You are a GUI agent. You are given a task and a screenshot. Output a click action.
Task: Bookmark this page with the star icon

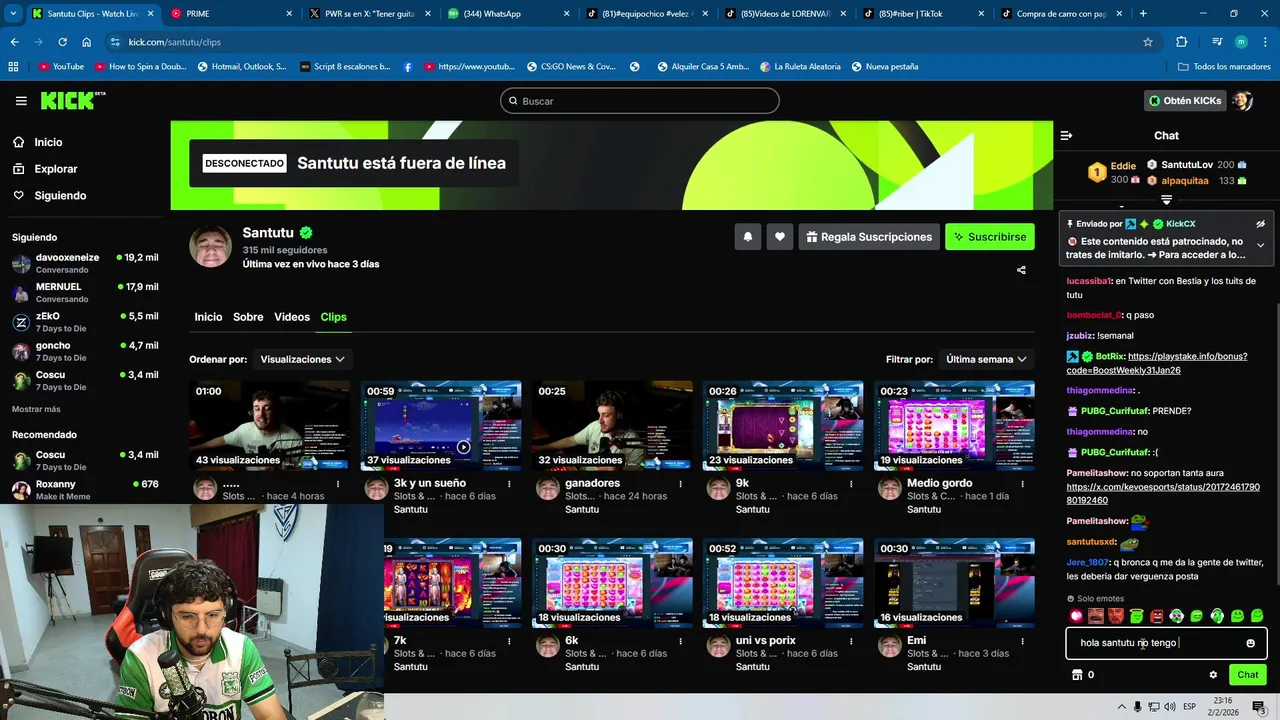1148,42
